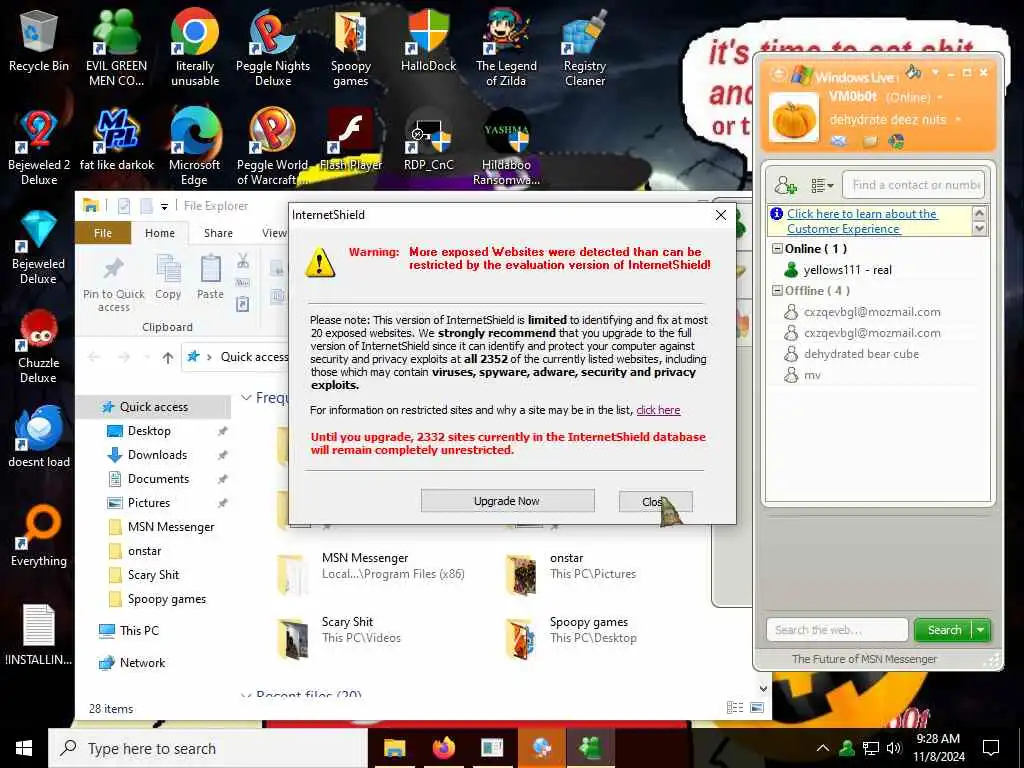Open the Customer Experience info link
1024x768 pixels.
pos(861,221)
